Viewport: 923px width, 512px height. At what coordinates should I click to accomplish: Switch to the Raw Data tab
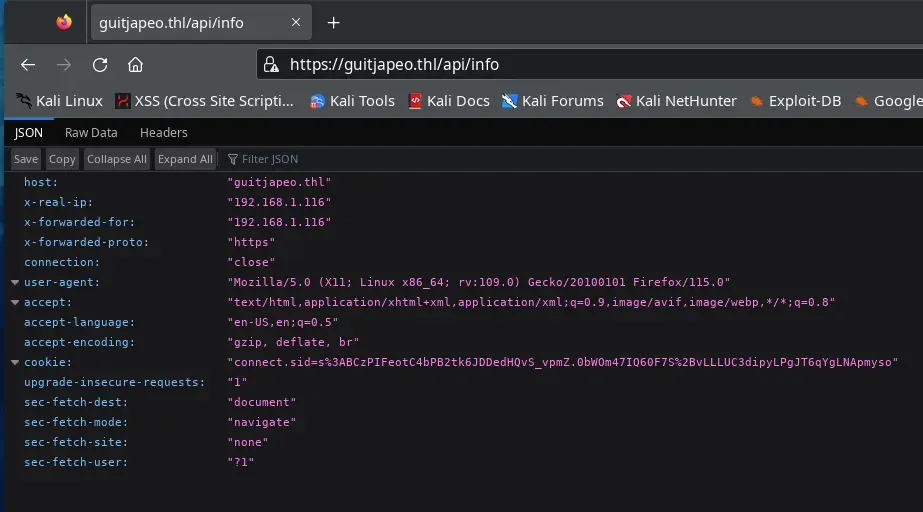(91, 132)
